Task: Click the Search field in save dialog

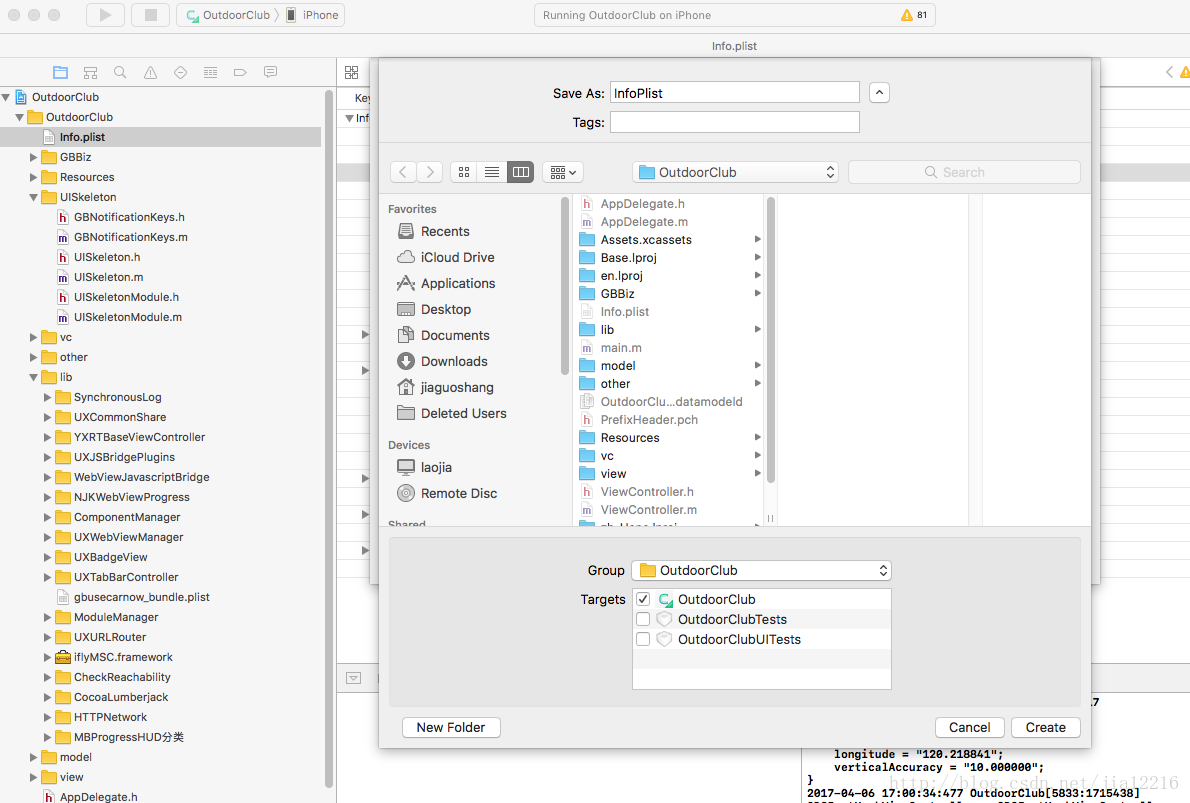Action: pos(964,172)
